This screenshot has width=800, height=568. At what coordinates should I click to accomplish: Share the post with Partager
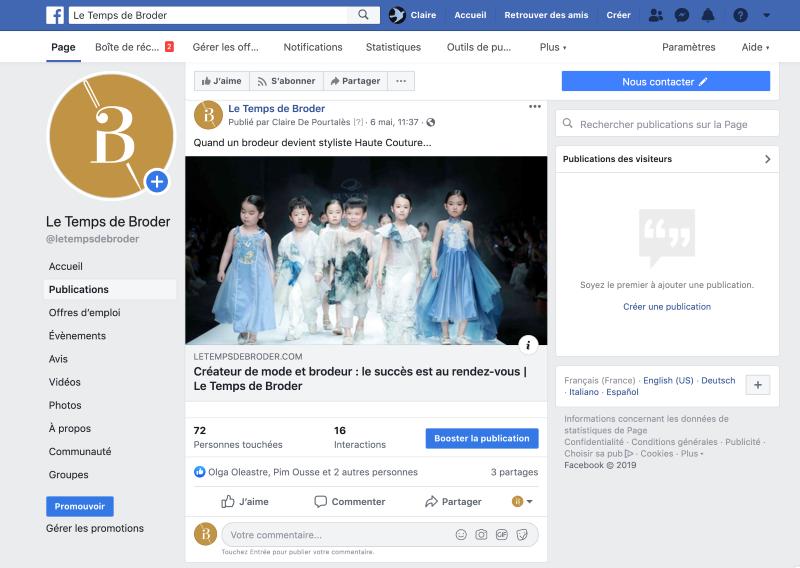(454, 502)
